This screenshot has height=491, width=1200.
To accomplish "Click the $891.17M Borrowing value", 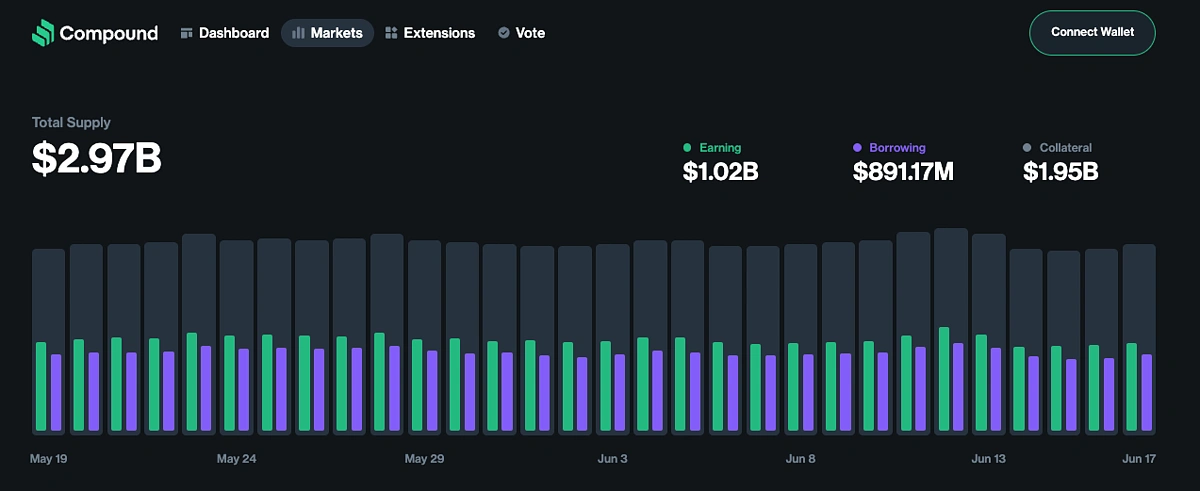I will tap(903, 171).
